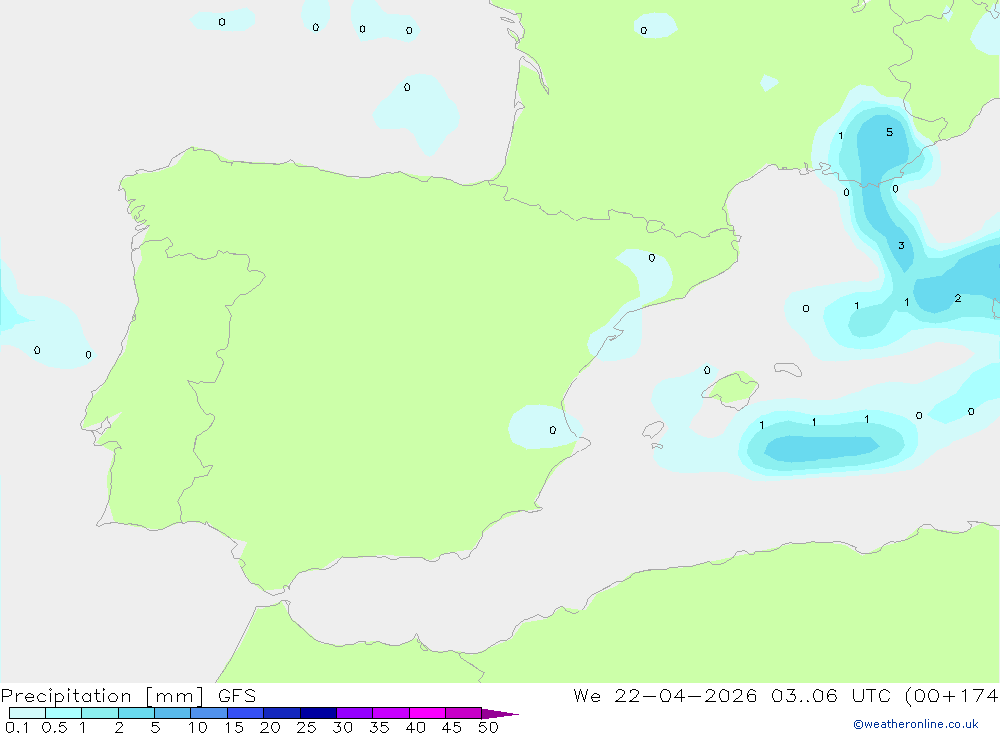Pick the 1–2 mm legend color box
The image size is (1000, 733).
pos(100,713)
